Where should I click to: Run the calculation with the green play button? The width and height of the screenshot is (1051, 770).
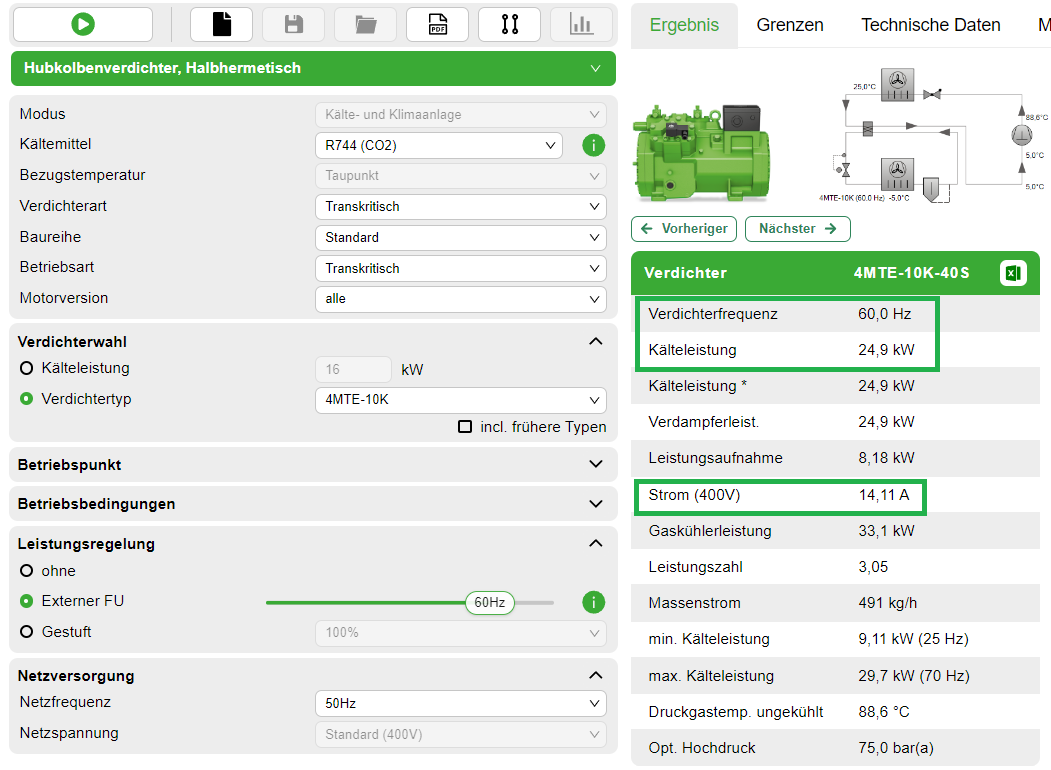(x=83, y=24)
